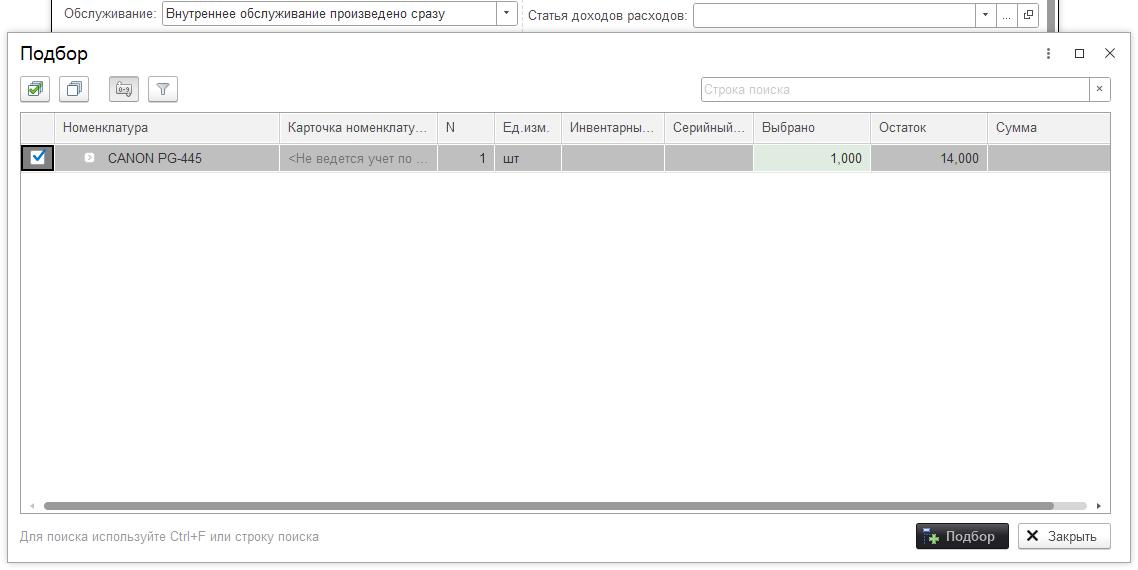1138x570 pixels.
Task: Uncheck the CANON PG-445 row checkbox
Action: pyautogui.click(x=38, y=157)
